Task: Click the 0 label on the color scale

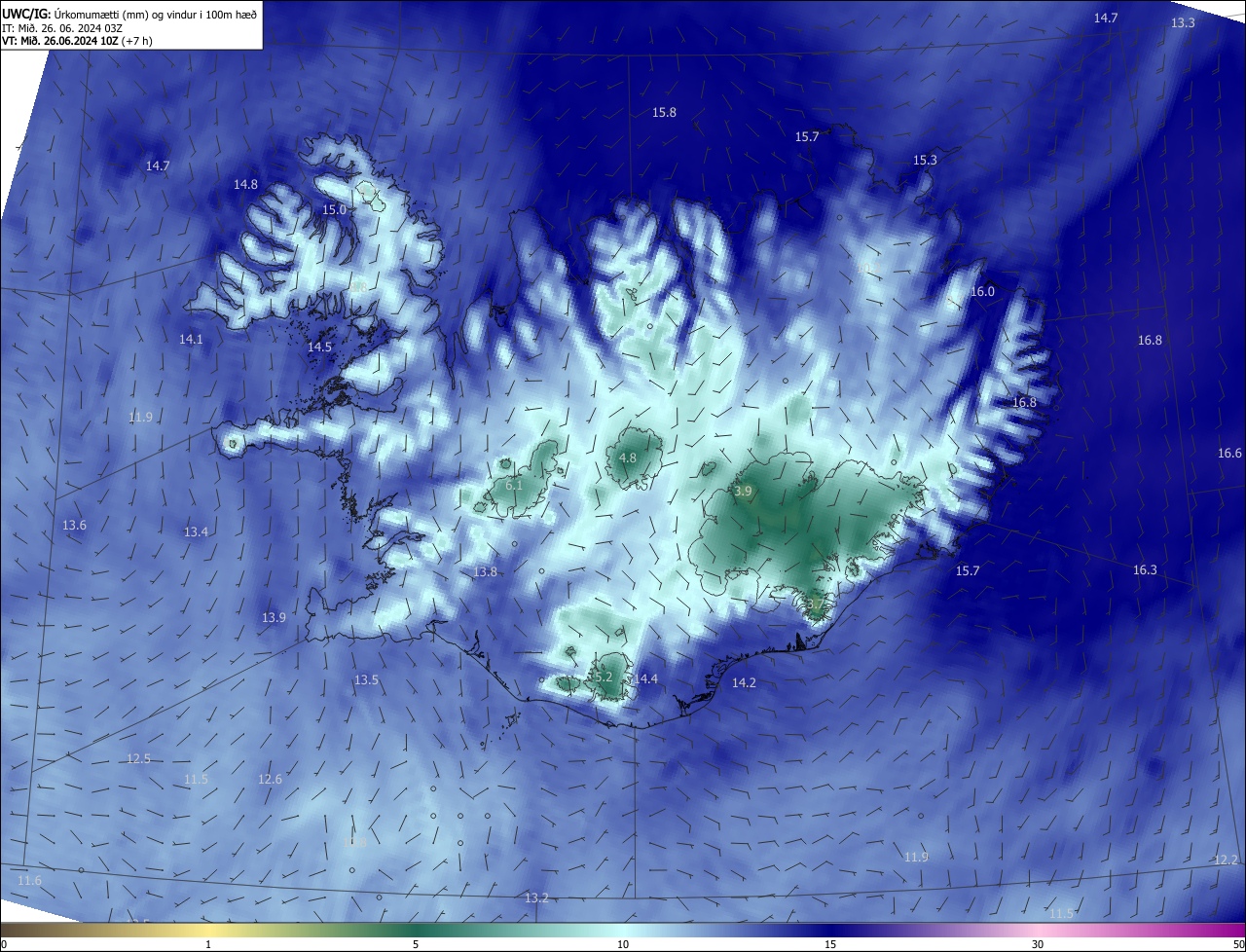Action: click(x=4, y=944)
